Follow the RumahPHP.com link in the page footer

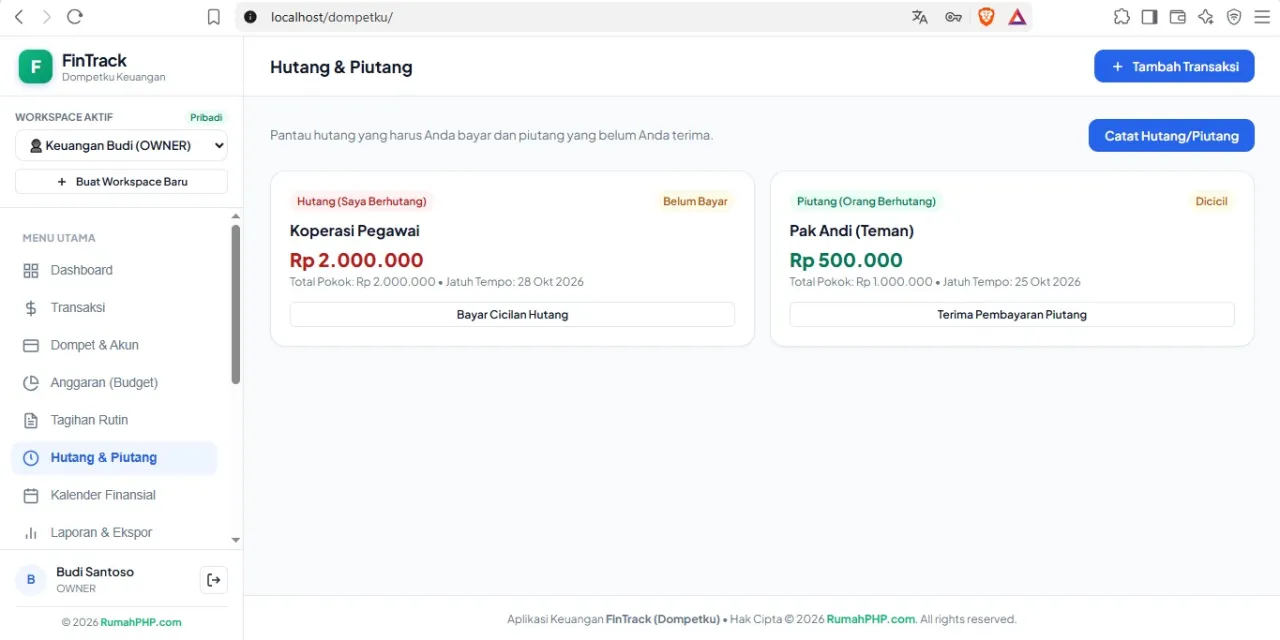tap(871, 619)
